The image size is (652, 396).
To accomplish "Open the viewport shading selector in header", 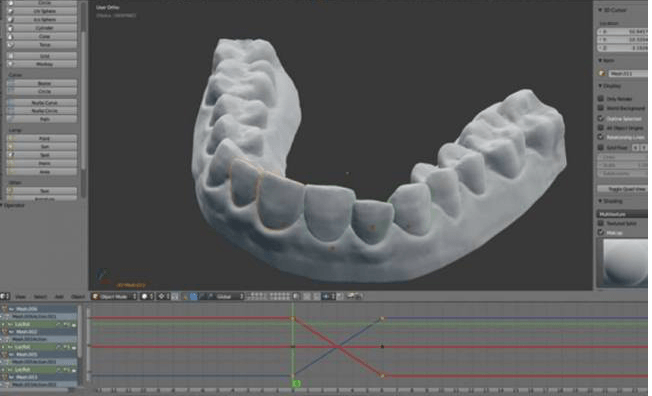I will 147,296.
